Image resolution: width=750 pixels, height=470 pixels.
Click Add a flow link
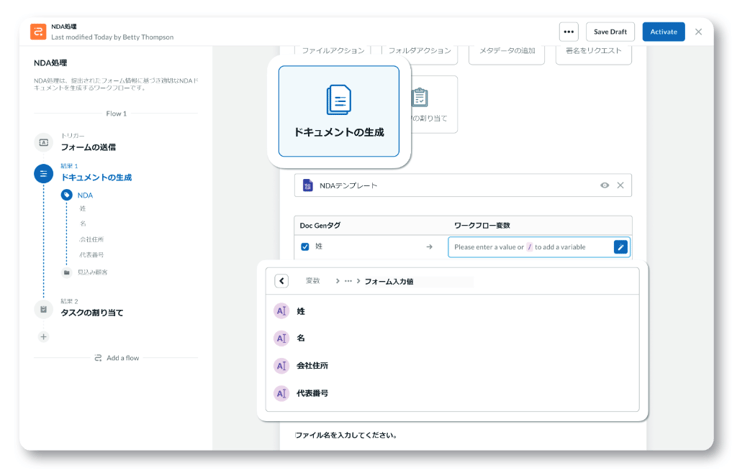coord(116,357)
